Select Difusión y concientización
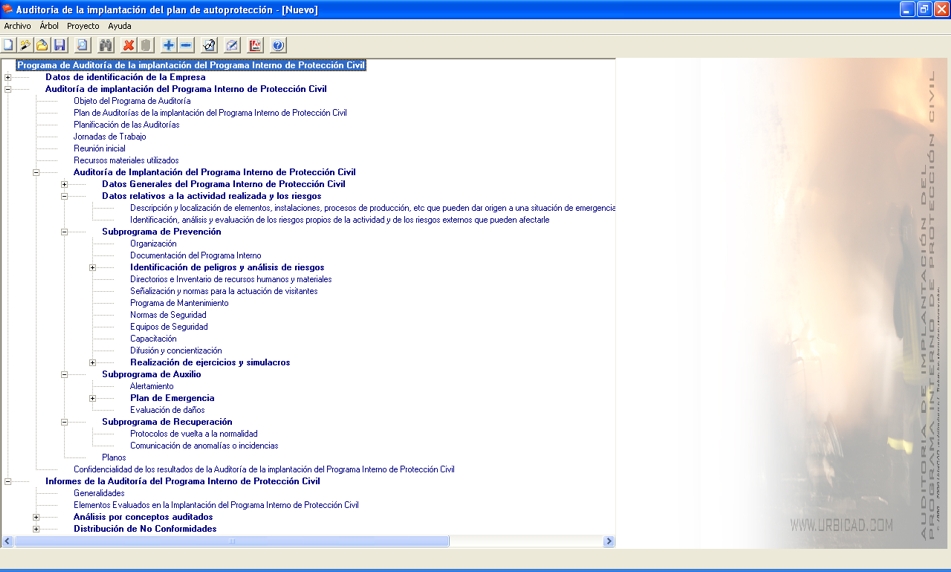 [x=176, y=351]
